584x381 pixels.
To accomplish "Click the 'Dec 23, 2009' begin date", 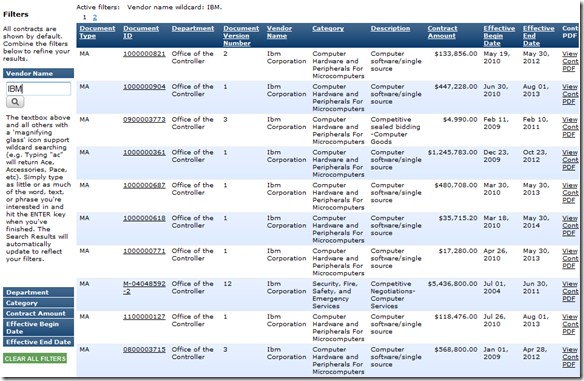I will (496, 156).
